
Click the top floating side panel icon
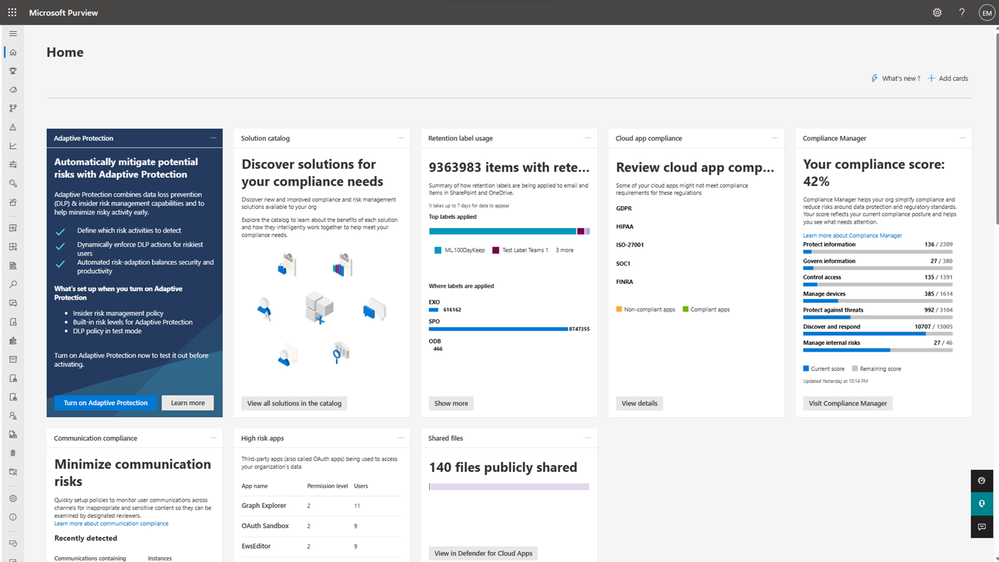(982, 480)
